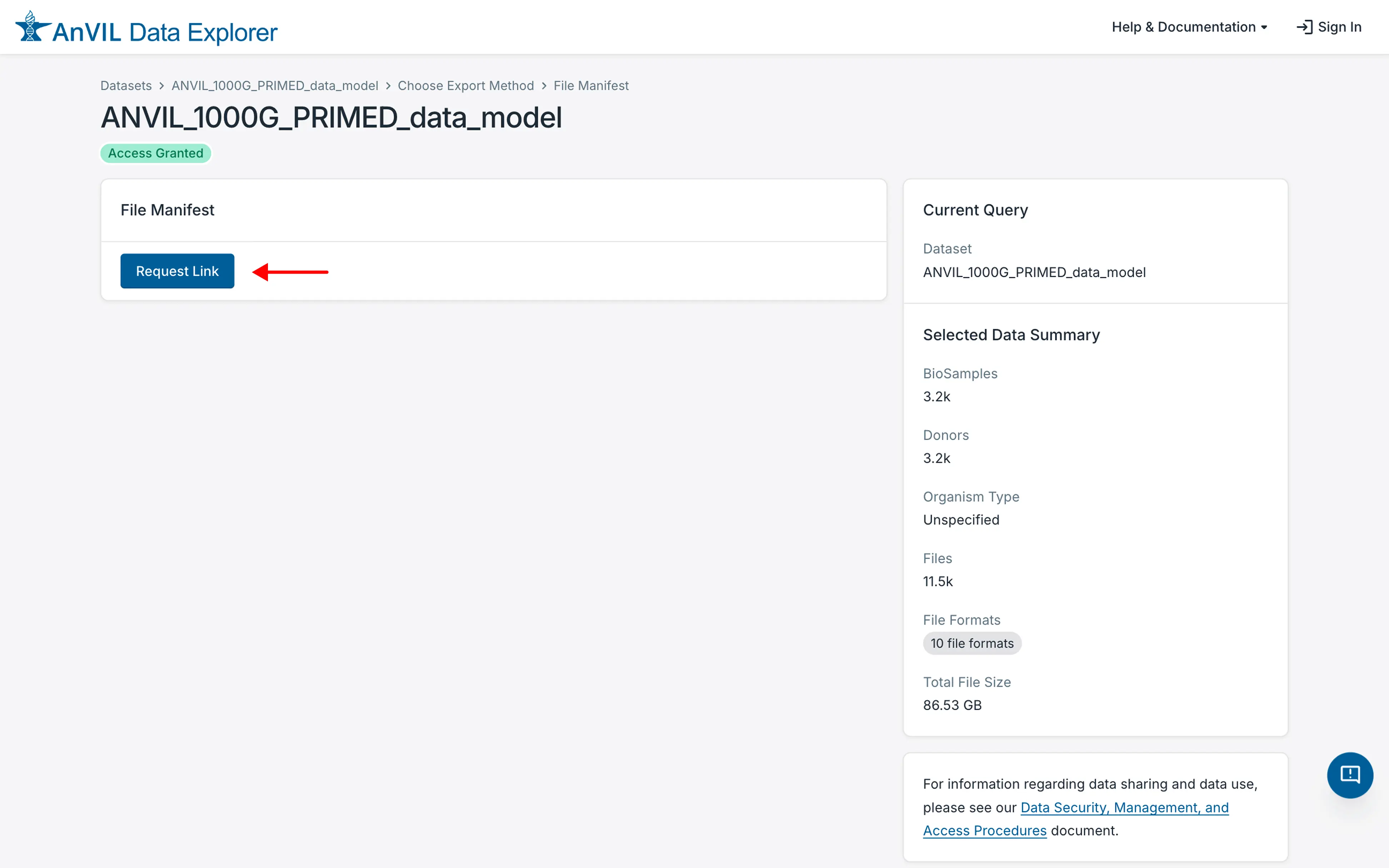Click the Access Granted status badge

pos(155,153)
